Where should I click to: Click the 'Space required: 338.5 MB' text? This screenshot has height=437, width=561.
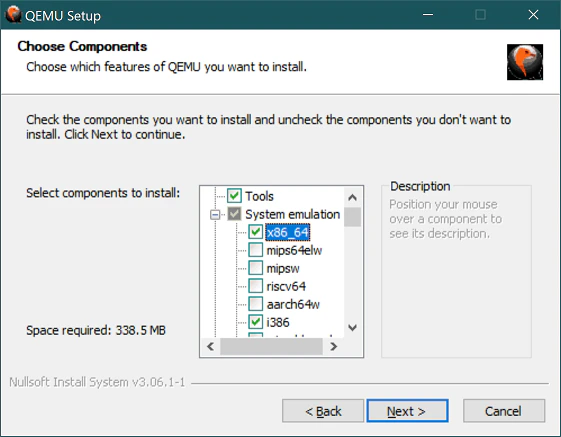[96, 330]
